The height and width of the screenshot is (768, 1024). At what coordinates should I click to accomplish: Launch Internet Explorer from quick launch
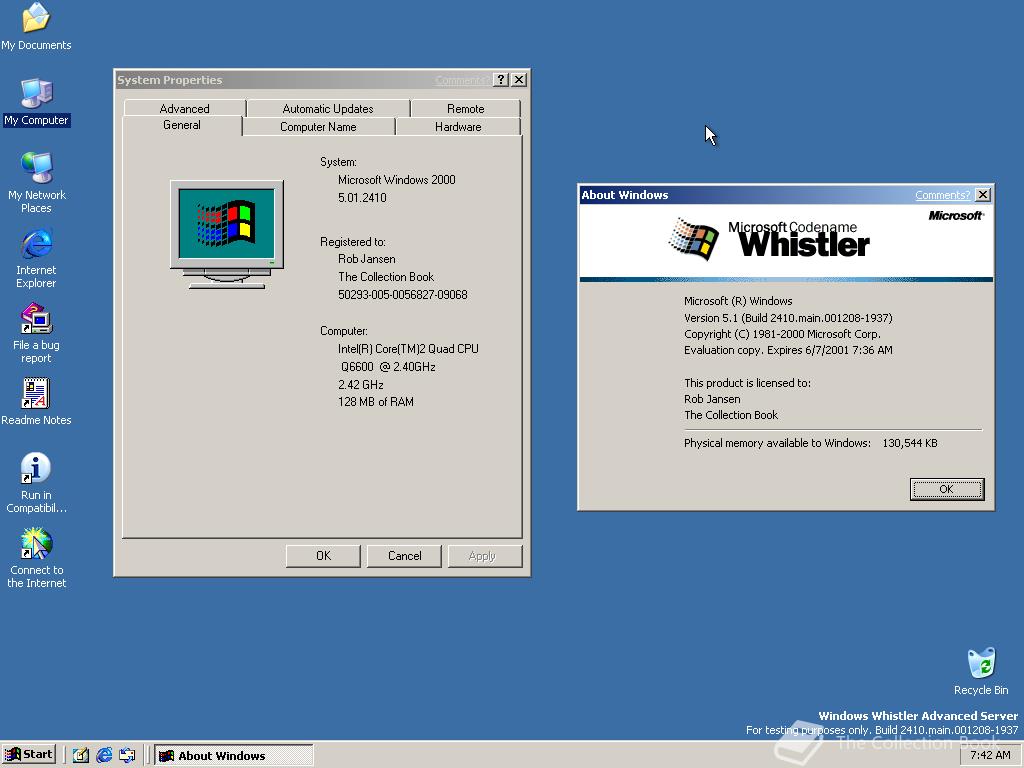coord(104,755)
